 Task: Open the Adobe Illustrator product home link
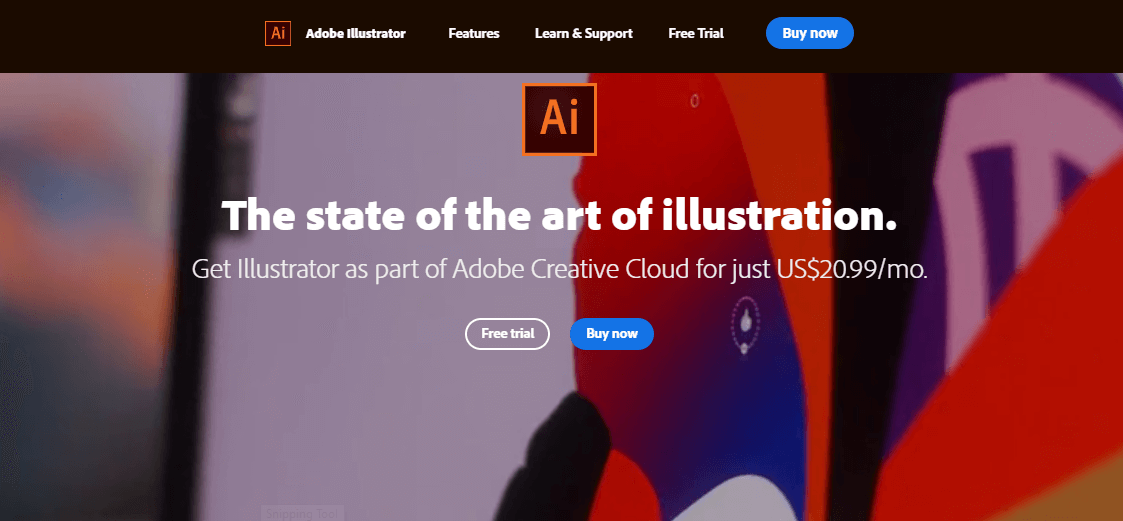point(355,34)
